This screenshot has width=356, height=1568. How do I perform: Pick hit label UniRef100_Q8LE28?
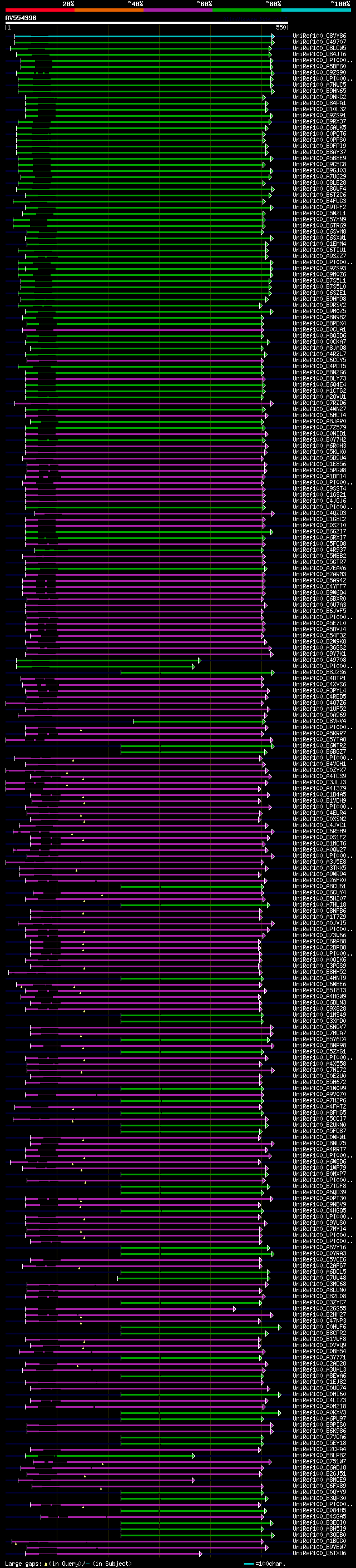[319, 182]
